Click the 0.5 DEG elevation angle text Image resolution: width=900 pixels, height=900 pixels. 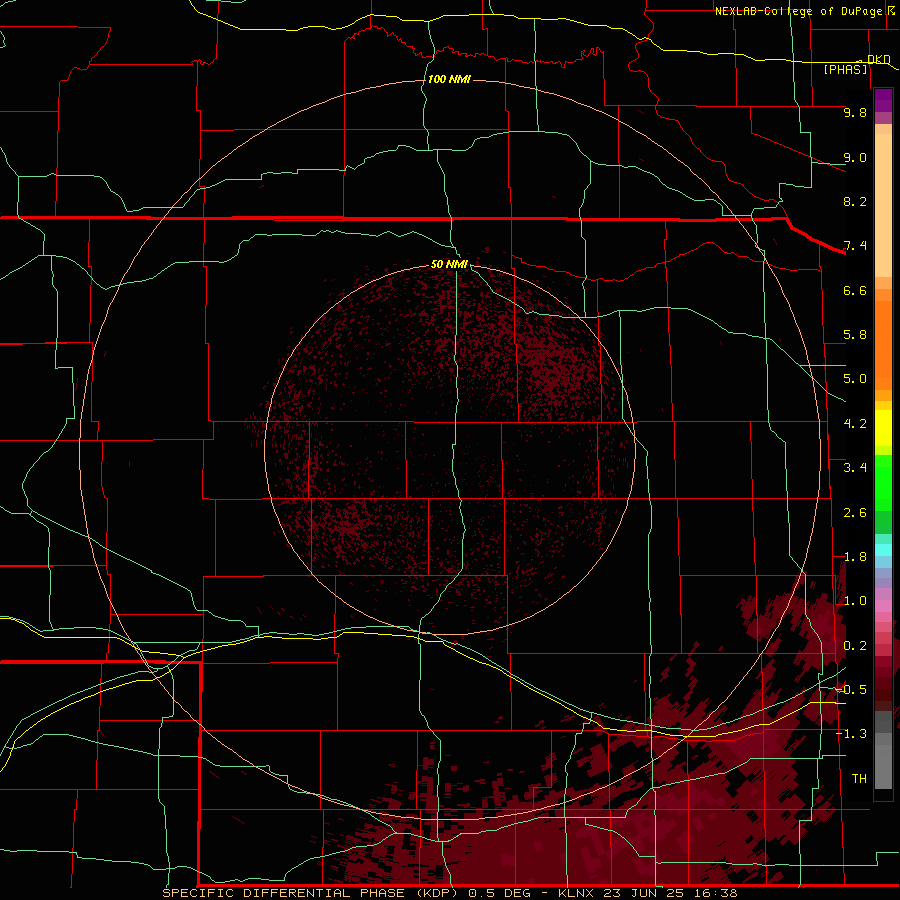pos(501,893)
